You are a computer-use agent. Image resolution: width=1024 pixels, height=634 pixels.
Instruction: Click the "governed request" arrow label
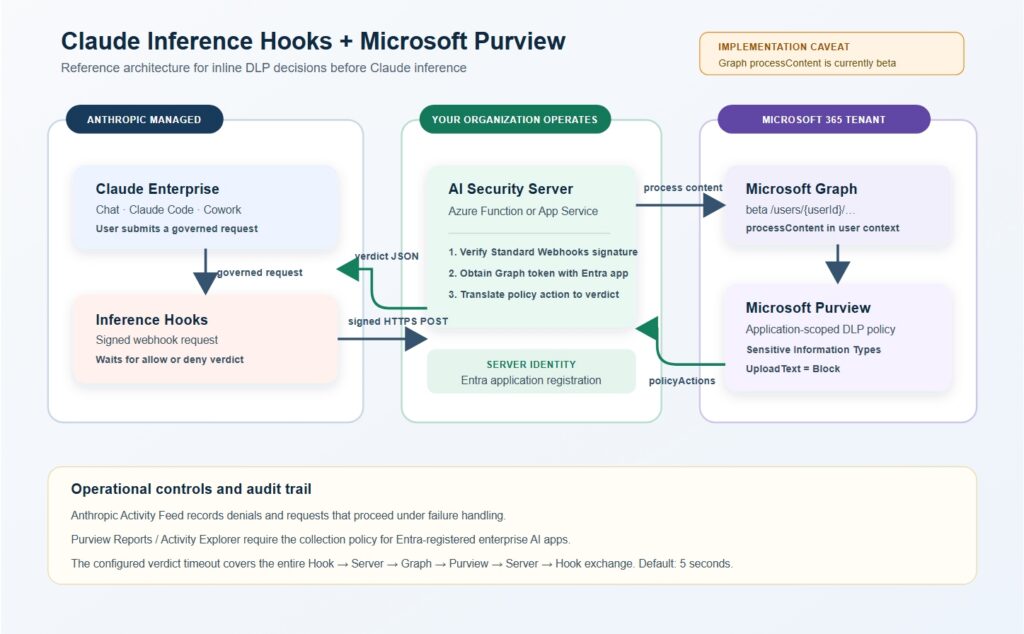coord(259,272)
